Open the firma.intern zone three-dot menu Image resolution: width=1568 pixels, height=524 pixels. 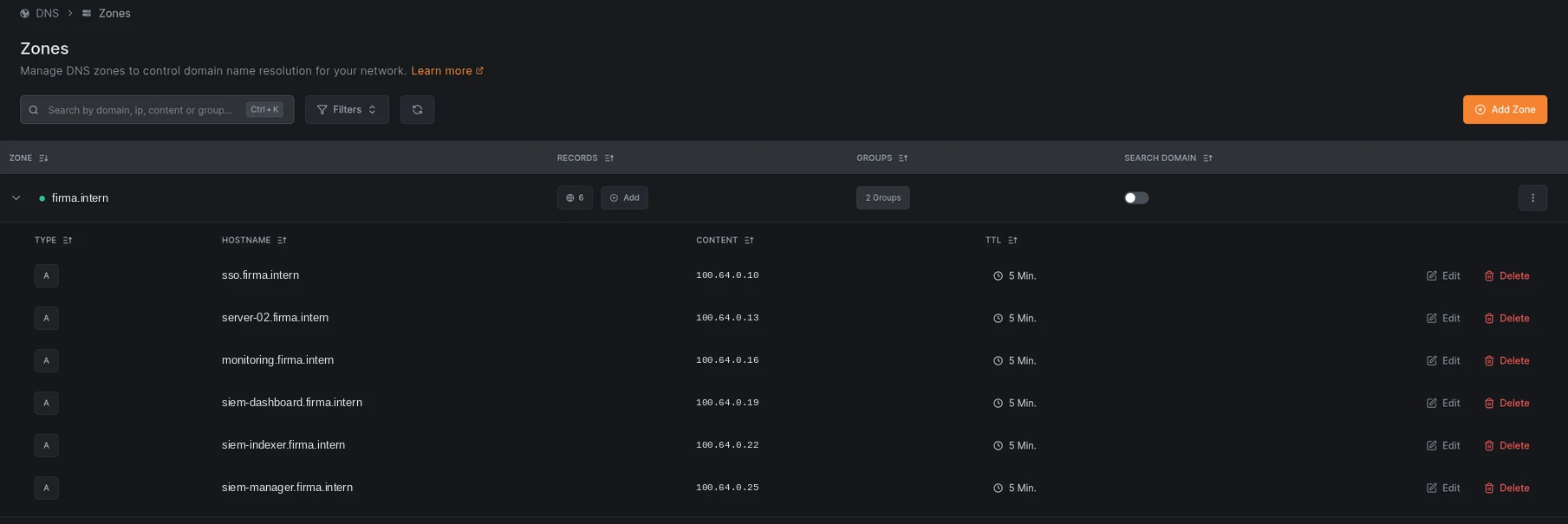tap(1532, 197)
